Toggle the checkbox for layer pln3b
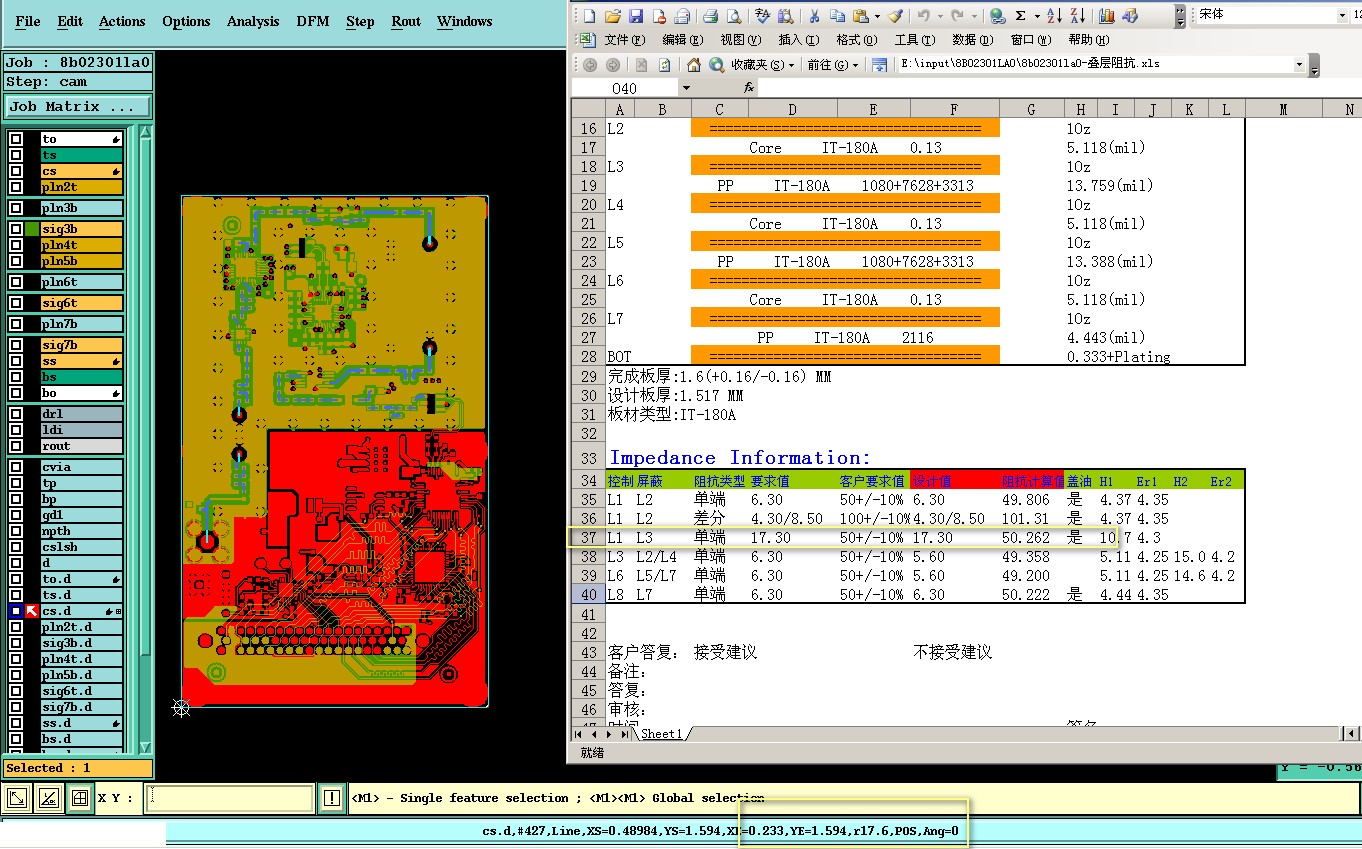 pos(16,208)
